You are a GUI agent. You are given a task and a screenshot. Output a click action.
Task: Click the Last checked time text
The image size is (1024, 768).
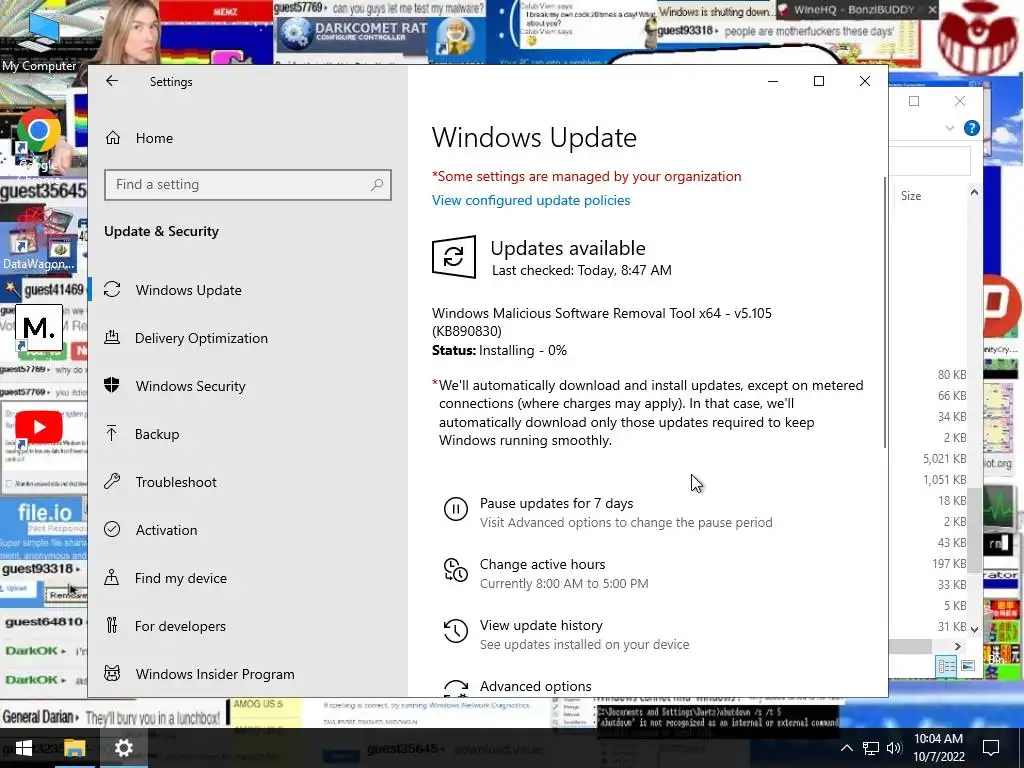point(582,270)
